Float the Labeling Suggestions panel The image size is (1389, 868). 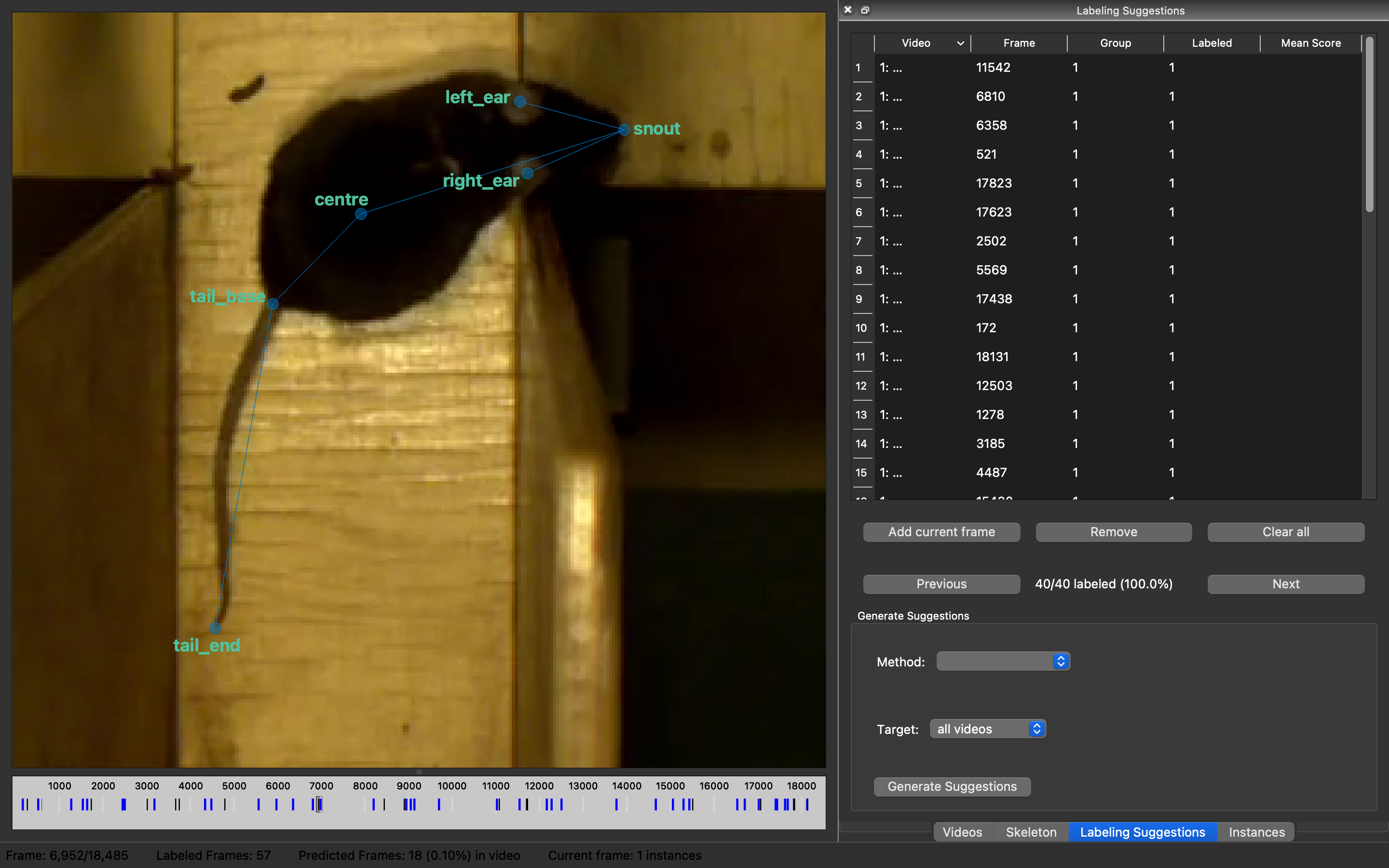tap(865, 10)
